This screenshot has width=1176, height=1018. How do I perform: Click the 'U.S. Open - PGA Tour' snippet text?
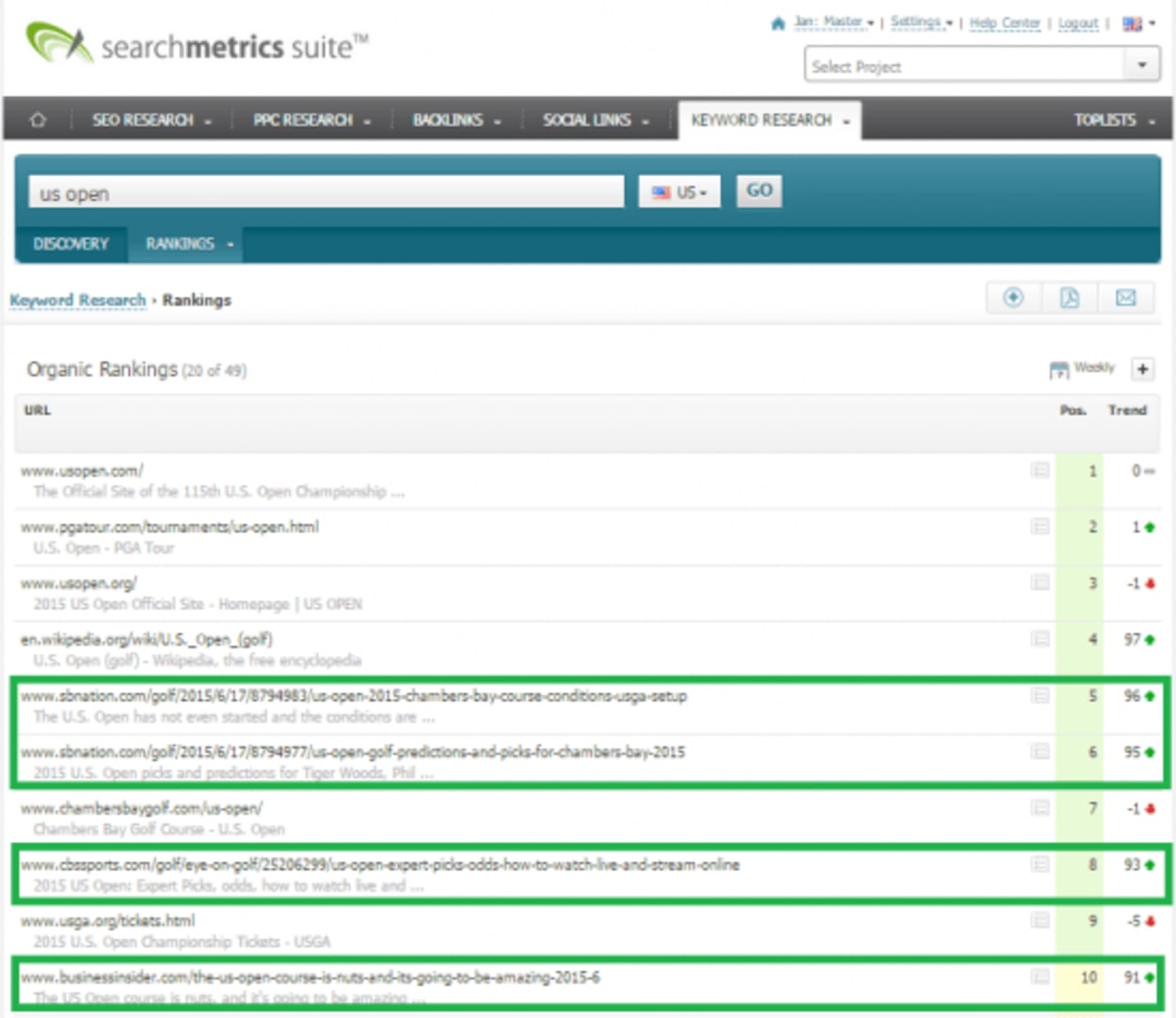point(104,548)
